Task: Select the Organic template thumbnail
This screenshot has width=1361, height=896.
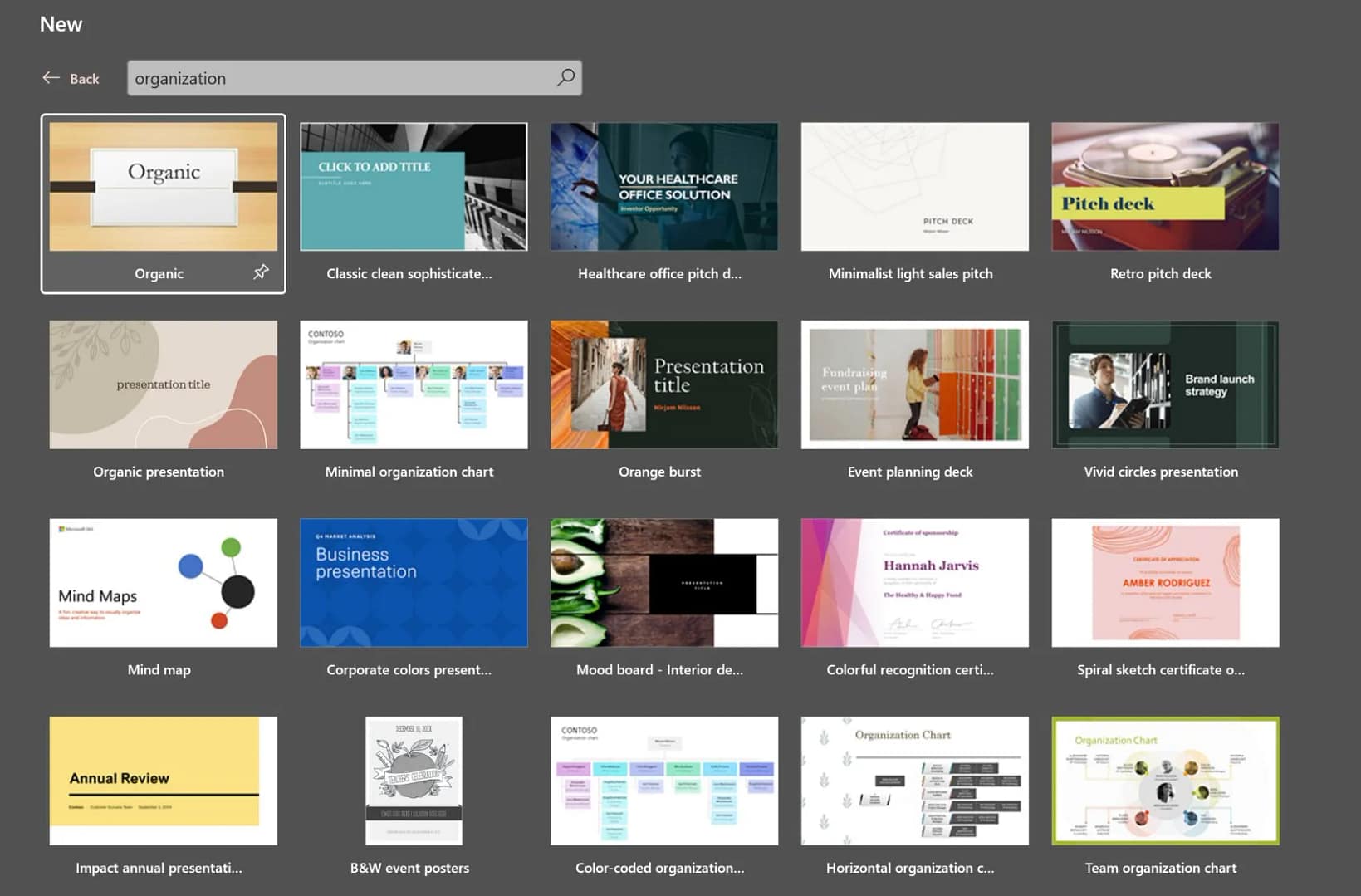Action: [164, 187]
